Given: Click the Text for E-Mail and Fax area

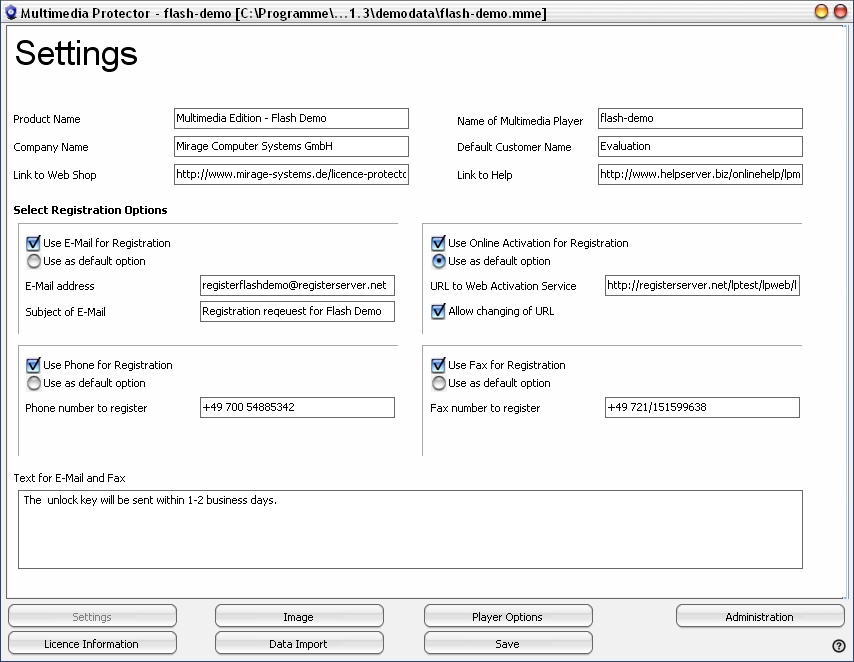Looking at the screenshot, I should [x=410, y=530].
